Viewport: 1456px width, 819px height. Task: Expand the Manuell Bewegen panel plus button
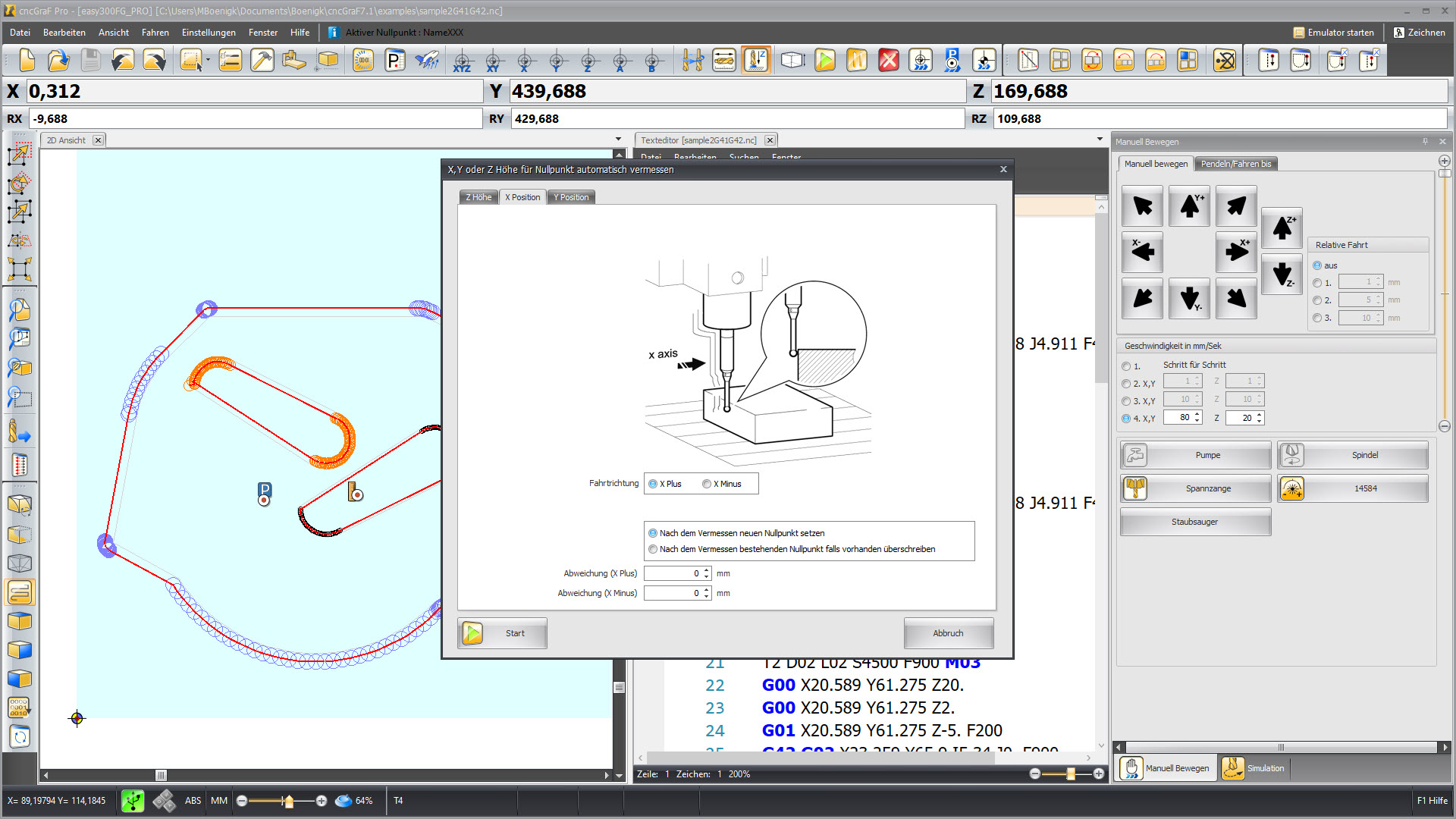(x=1445, y=161)
